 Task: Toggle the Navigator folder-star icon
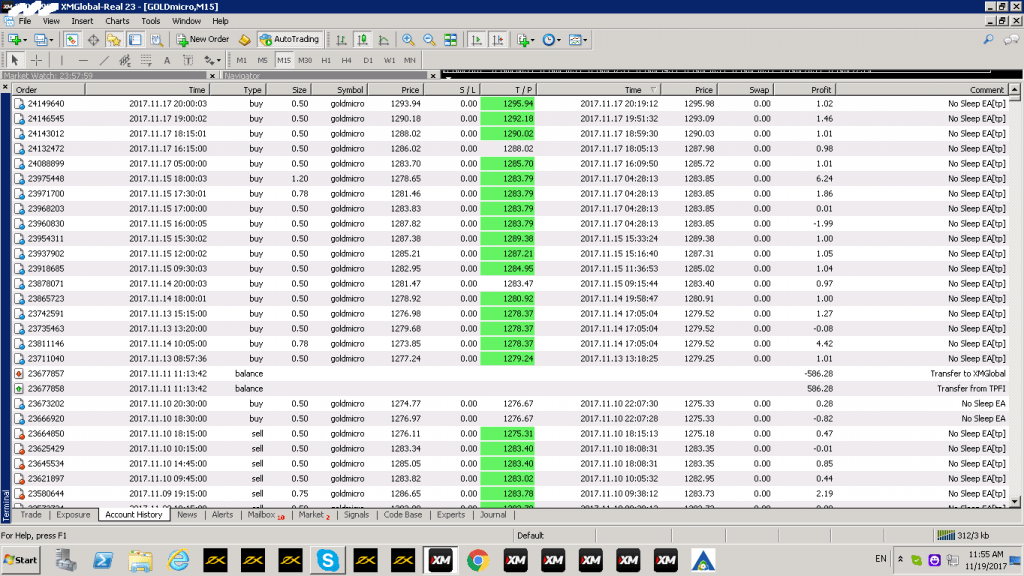click(114, 40)
